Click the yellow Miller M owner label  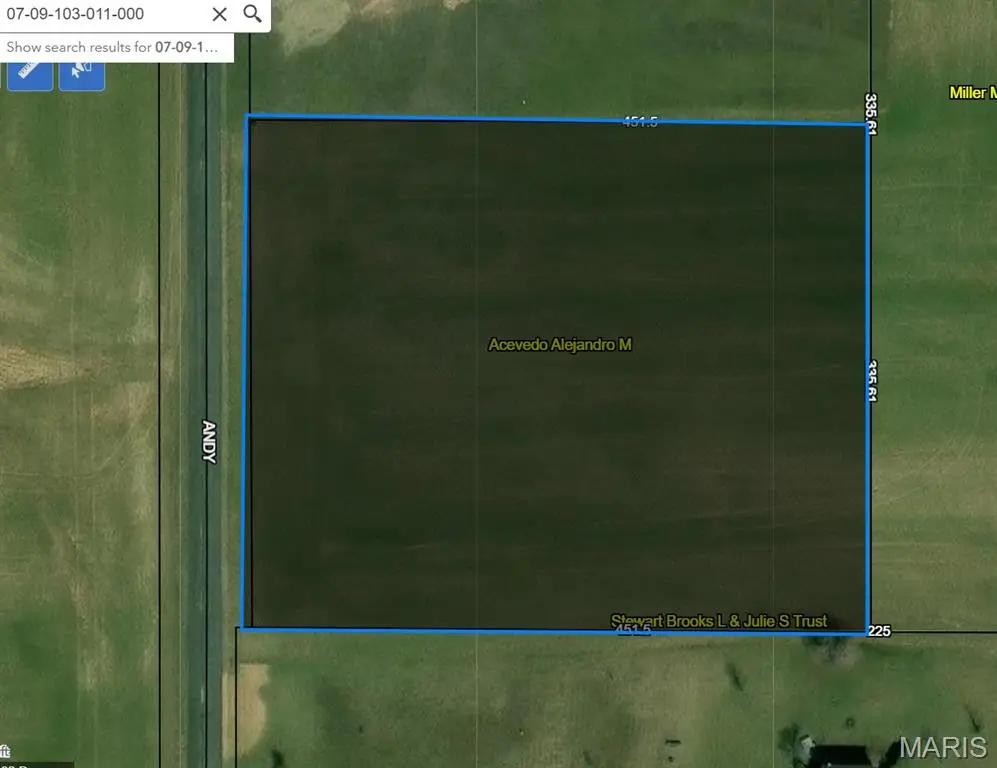972,93
